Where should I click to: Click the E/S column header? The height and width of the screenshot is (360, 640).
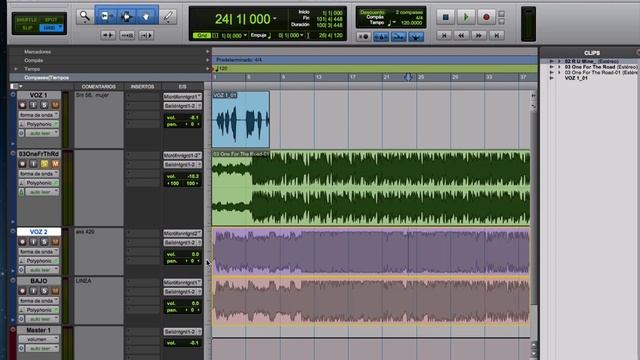182,87
